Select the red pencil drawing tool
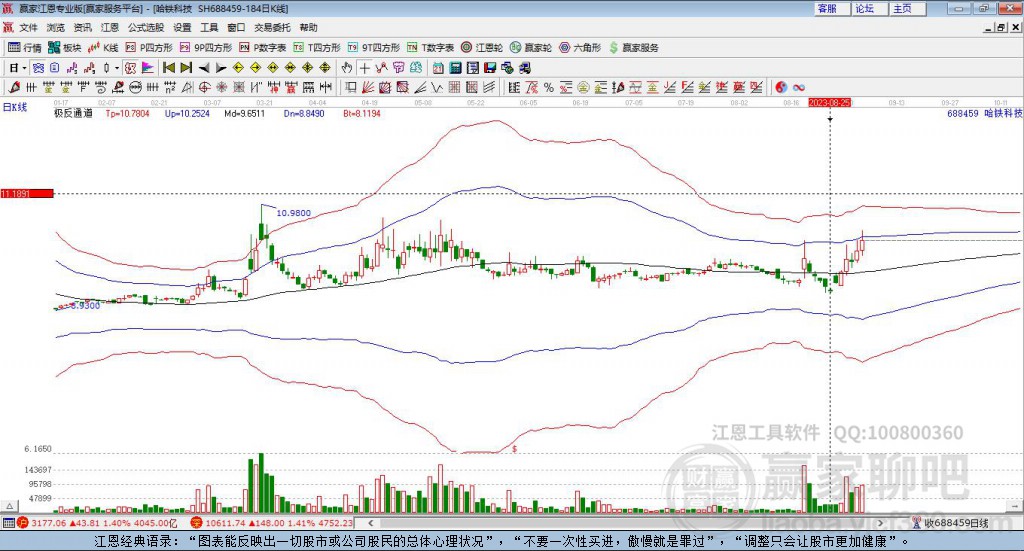Image resolution: width=1024 pixels, height=551 pixels. pos(14,87)
